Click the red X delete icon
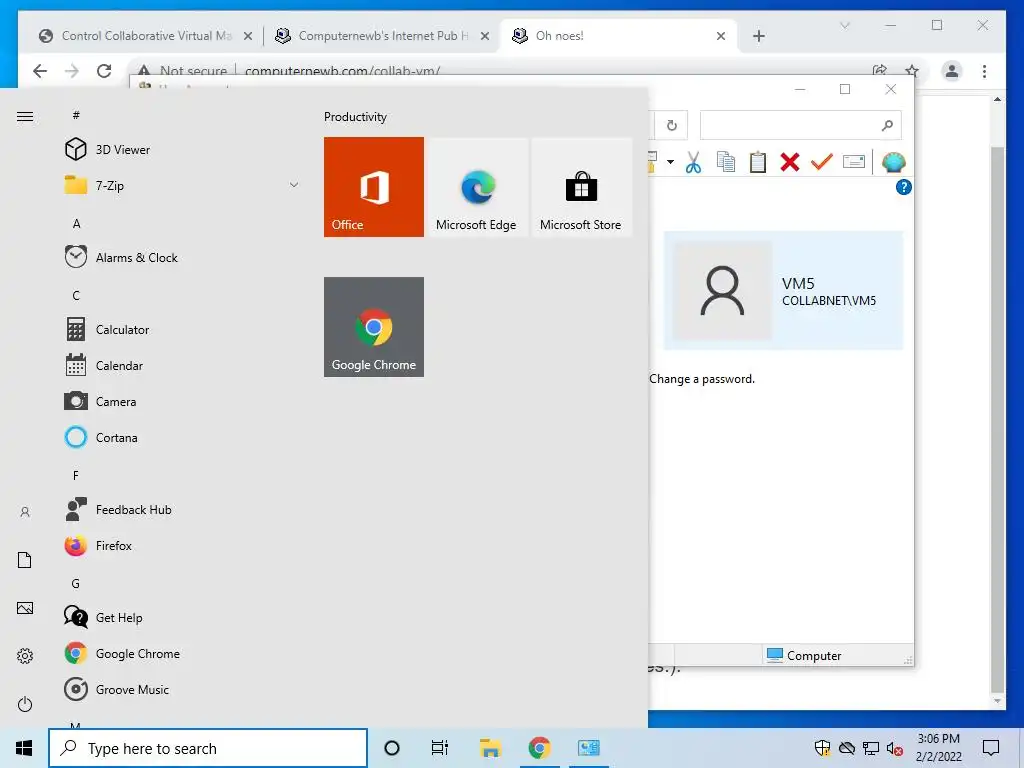This screenshot has height=768, width=1024. tap(790, 162)
